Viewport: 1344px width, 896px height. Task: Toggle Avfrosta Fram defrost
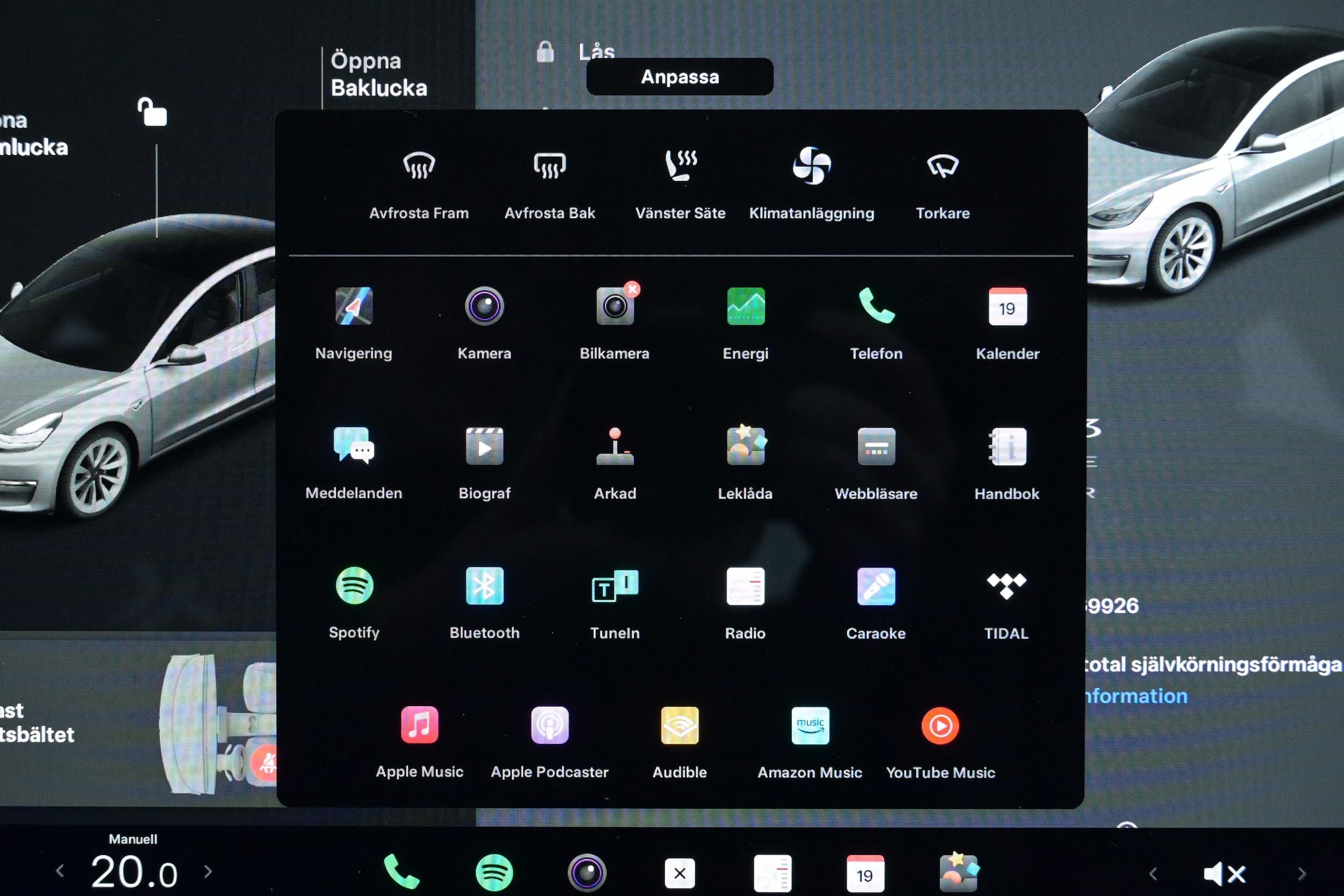[419, 185]
